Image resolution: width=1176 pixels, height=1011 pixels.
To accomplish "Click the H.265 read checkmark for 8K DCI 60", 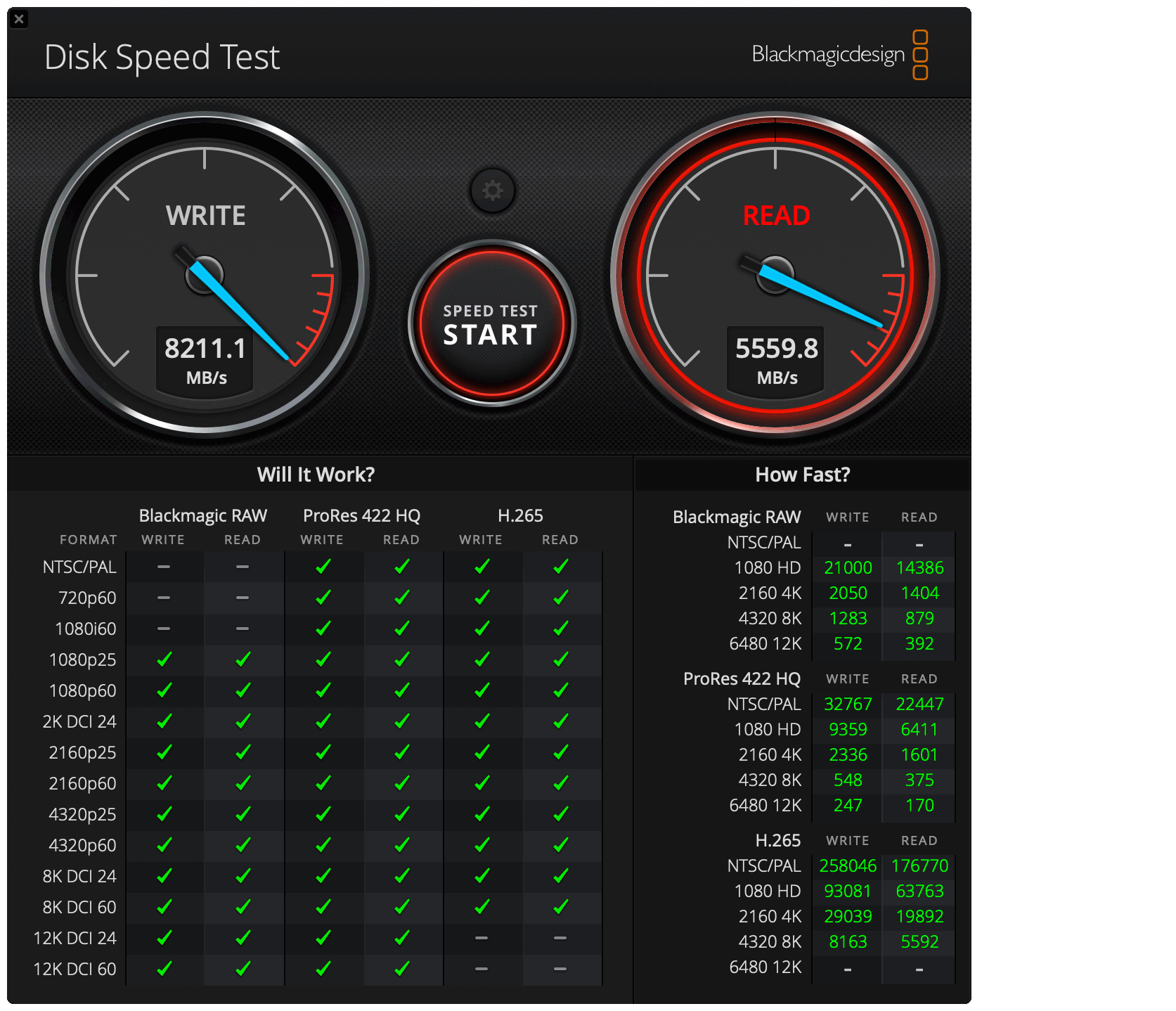I will [x=560, y=907].
